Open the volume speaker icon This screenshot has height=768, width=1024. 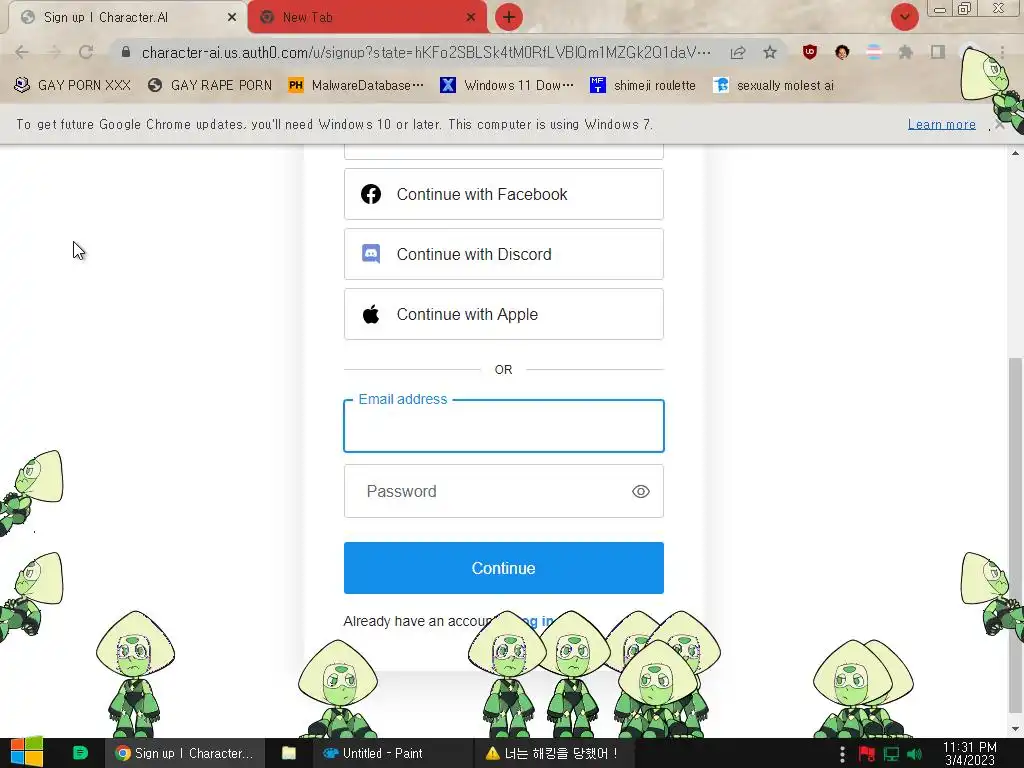pos(914,754)
